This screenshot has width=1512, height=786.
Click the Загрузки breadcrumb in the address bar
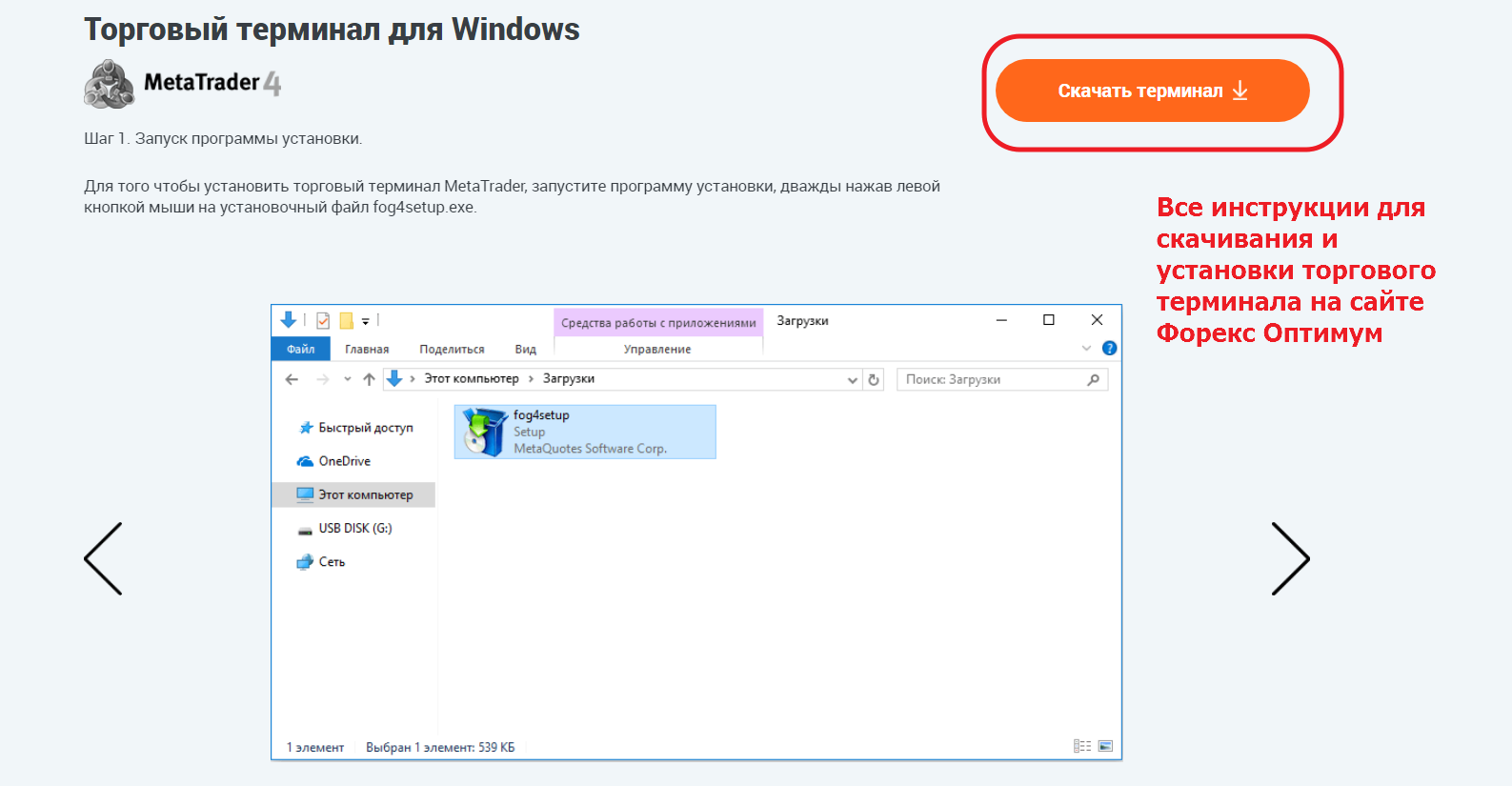(569, 379)
